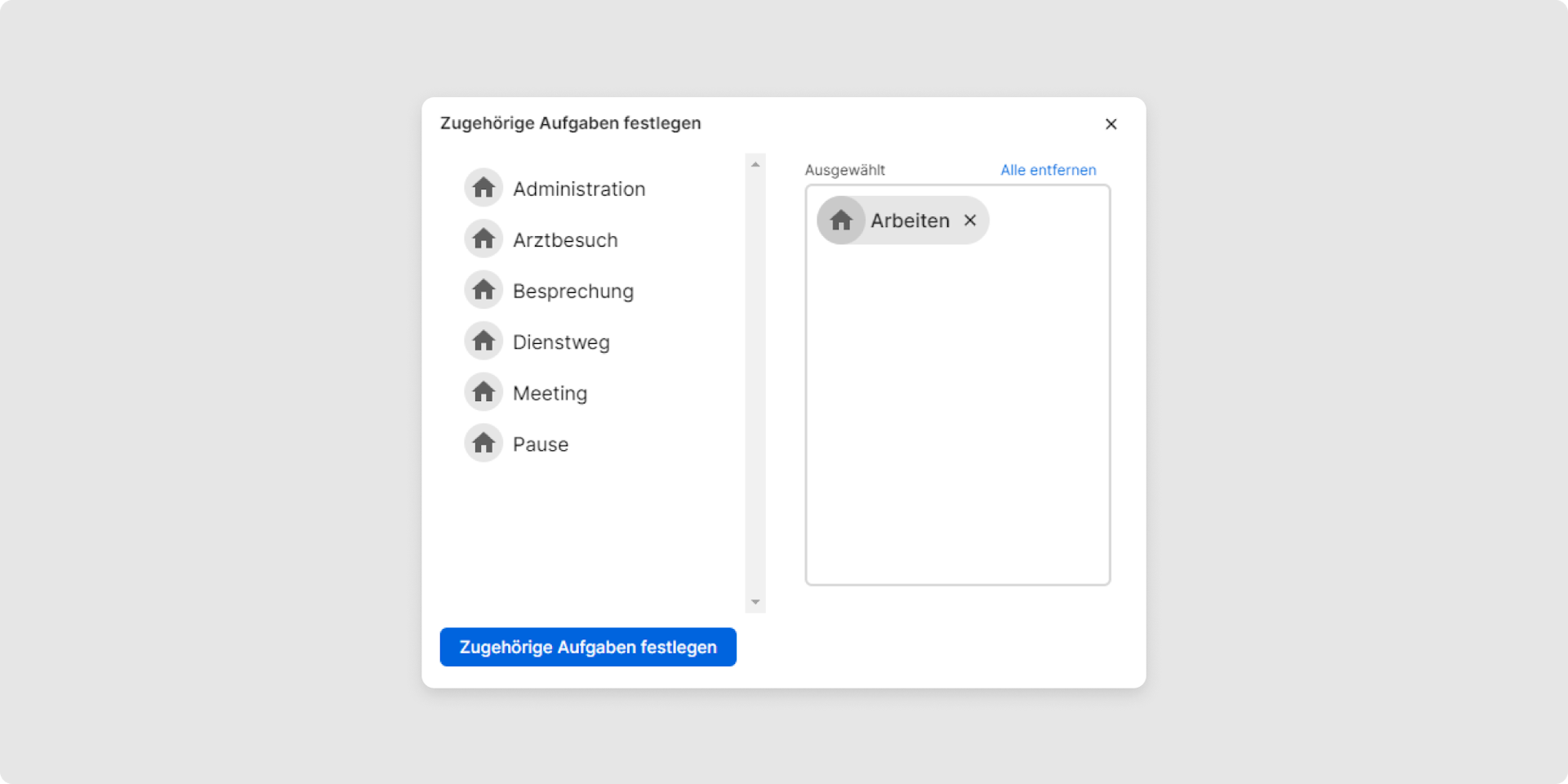
Task: Close the dialog with the X
Action: [x=1111, y=124]
